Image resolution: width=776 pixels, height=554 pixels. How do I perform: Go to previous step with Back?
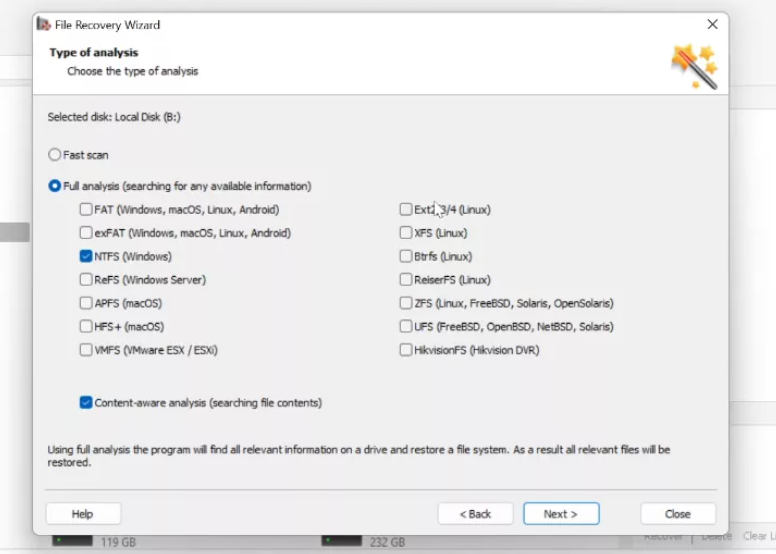475,514
